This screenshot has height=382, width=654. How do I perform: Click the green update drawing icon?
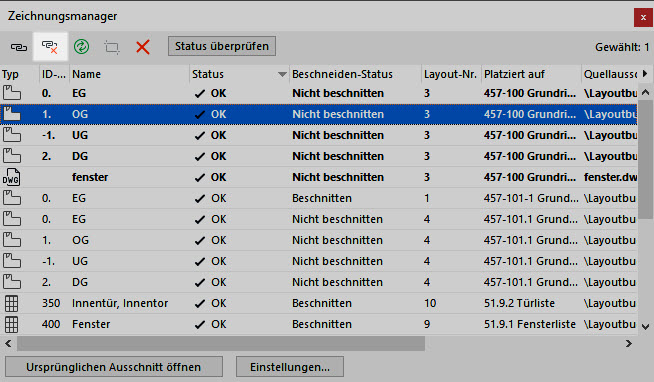[x=81, y=46]
